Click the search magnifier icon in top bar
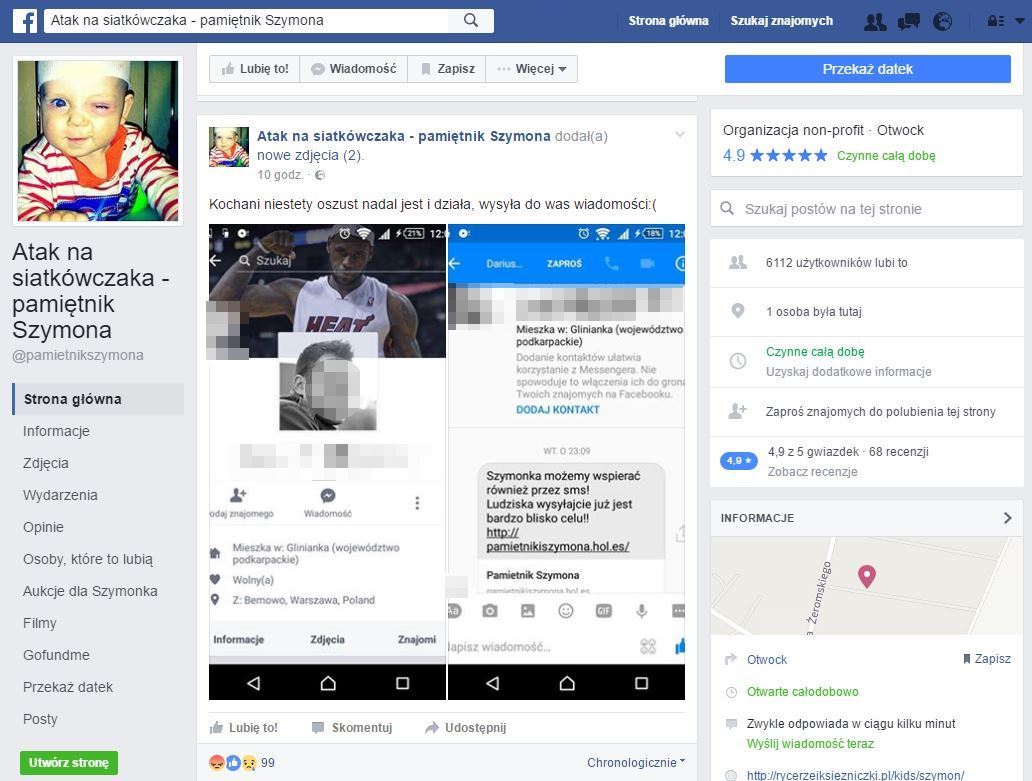1032x781 pixels. 471,20
